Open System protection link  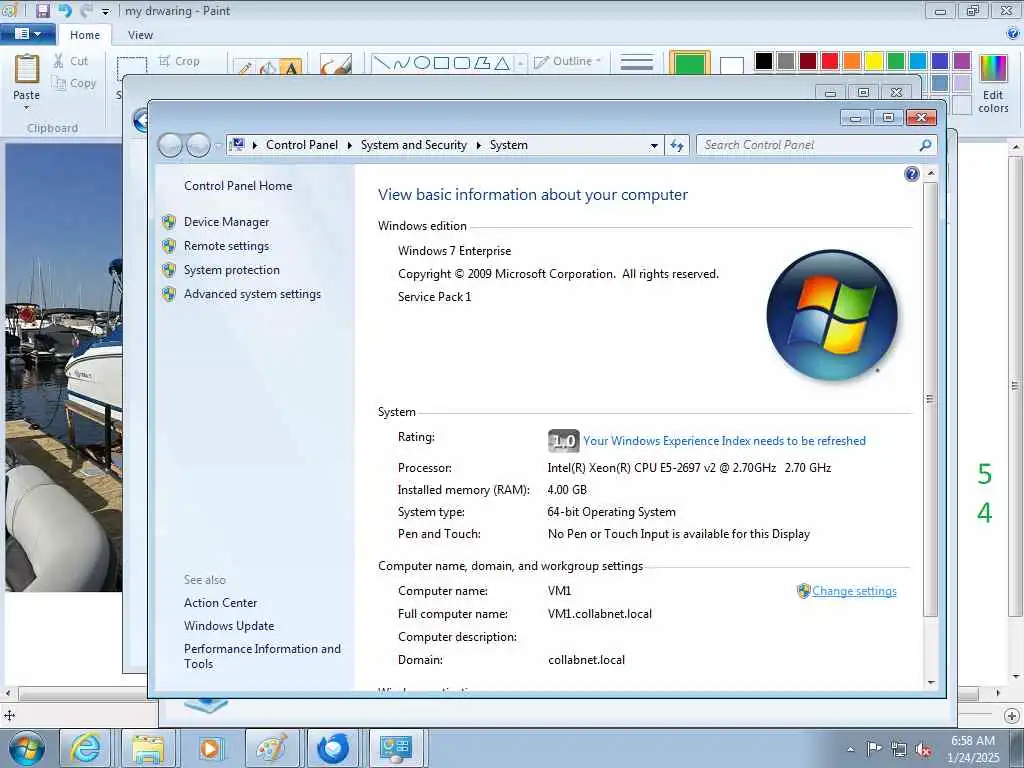click(231, 270)
